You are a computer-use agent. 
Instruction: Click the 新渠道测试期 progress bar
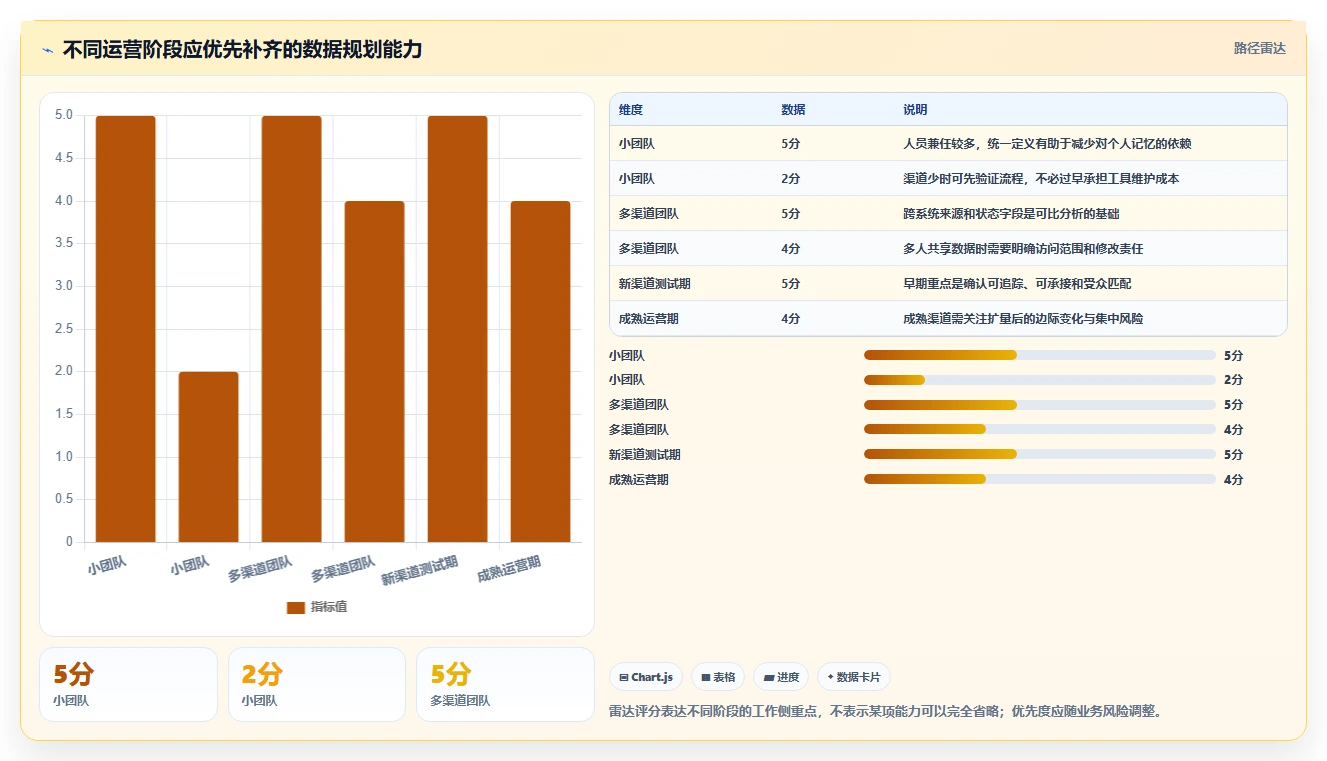(1040, 455)
